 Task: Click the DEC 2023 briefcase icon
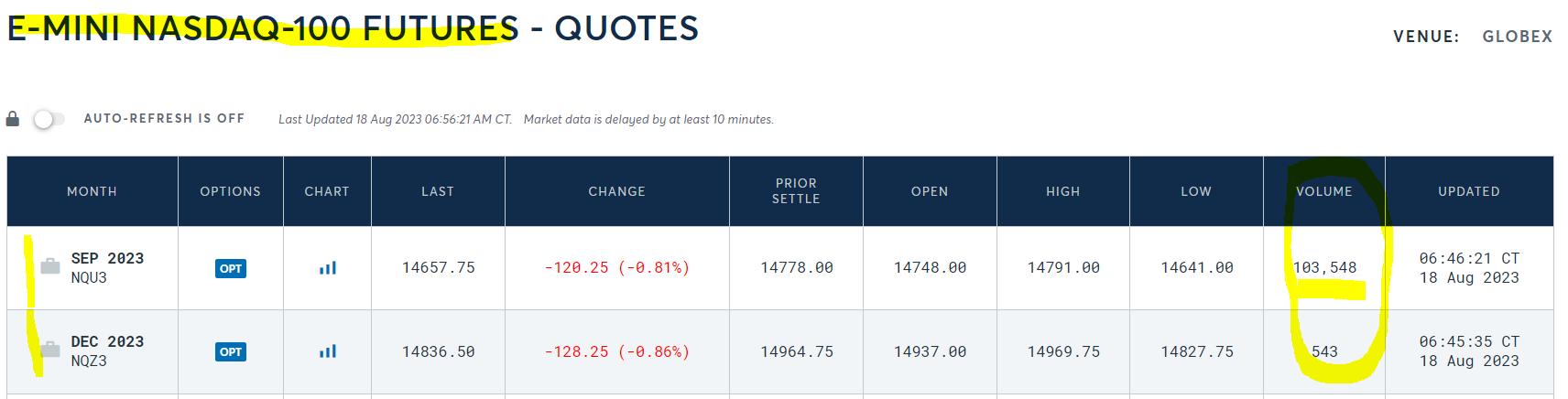point(50,350)
